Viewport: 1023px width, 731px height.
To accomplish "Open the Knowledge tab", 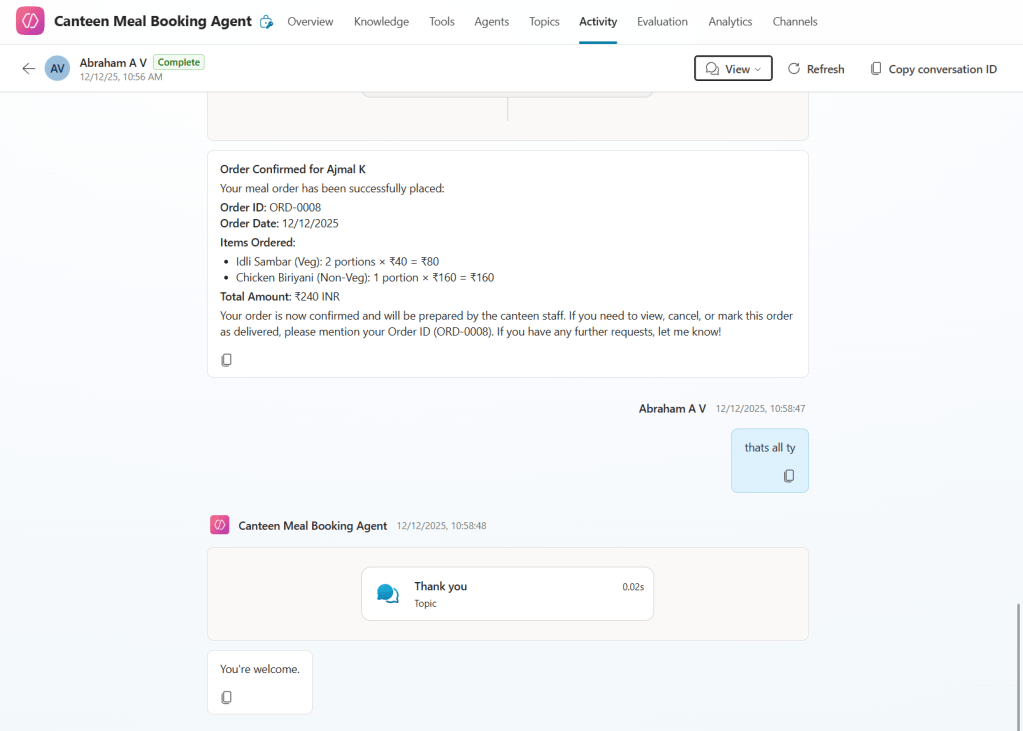I will [381, 22].
